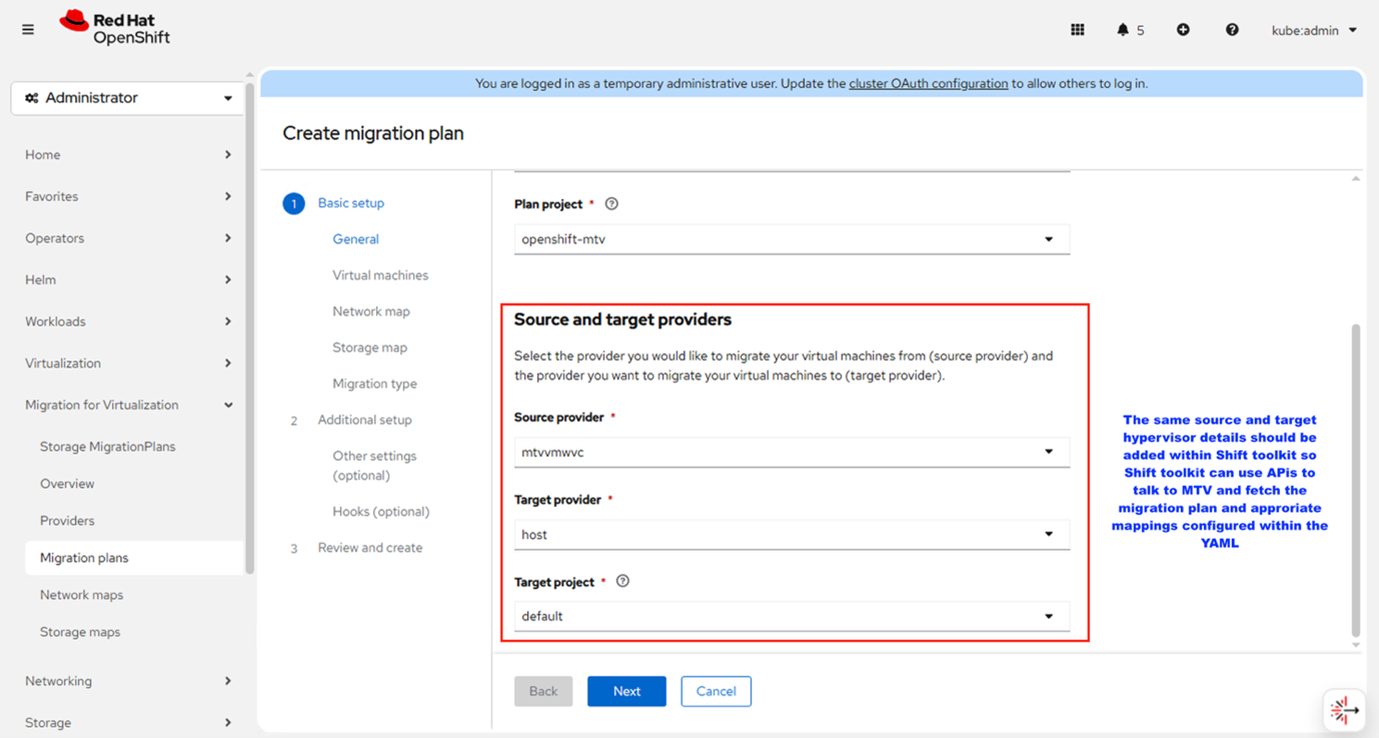Click Plan project help tooltip icon
1379x738 pixels.
(612, 204)
